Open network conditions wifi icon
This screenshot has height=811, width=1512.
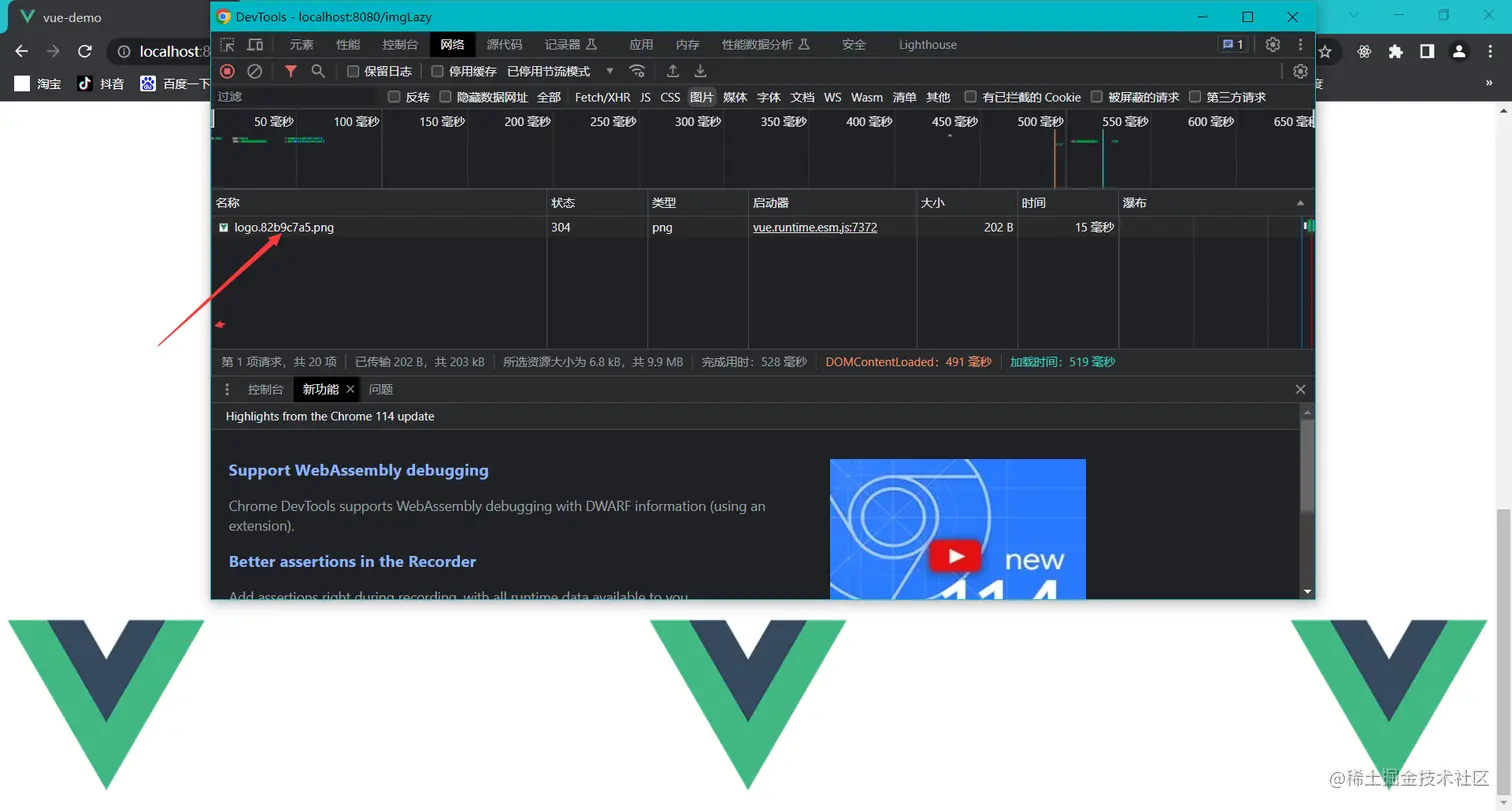637,71
